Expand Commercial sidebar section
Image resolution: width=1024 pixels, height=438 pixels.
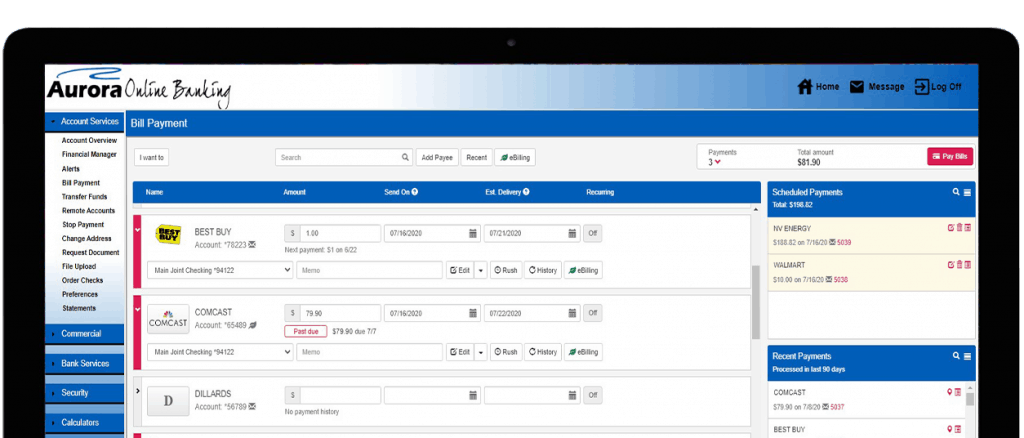pos(84,334)
